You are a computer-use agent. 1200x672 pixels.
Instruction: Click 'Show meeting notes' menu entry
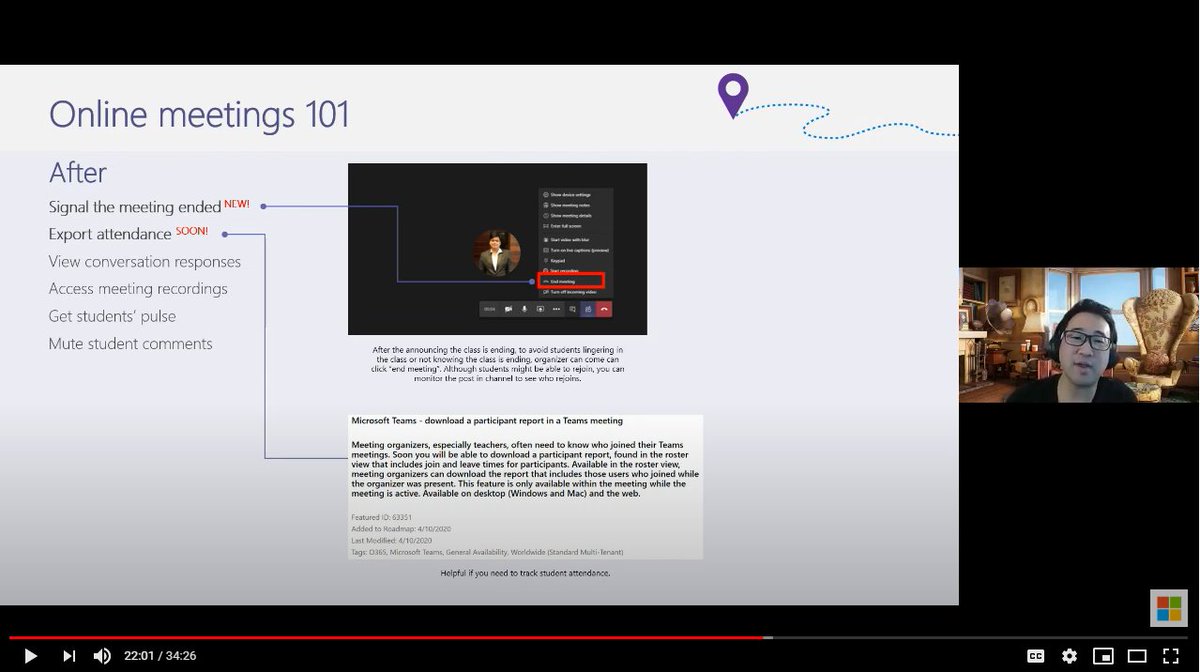click(566, 205)
